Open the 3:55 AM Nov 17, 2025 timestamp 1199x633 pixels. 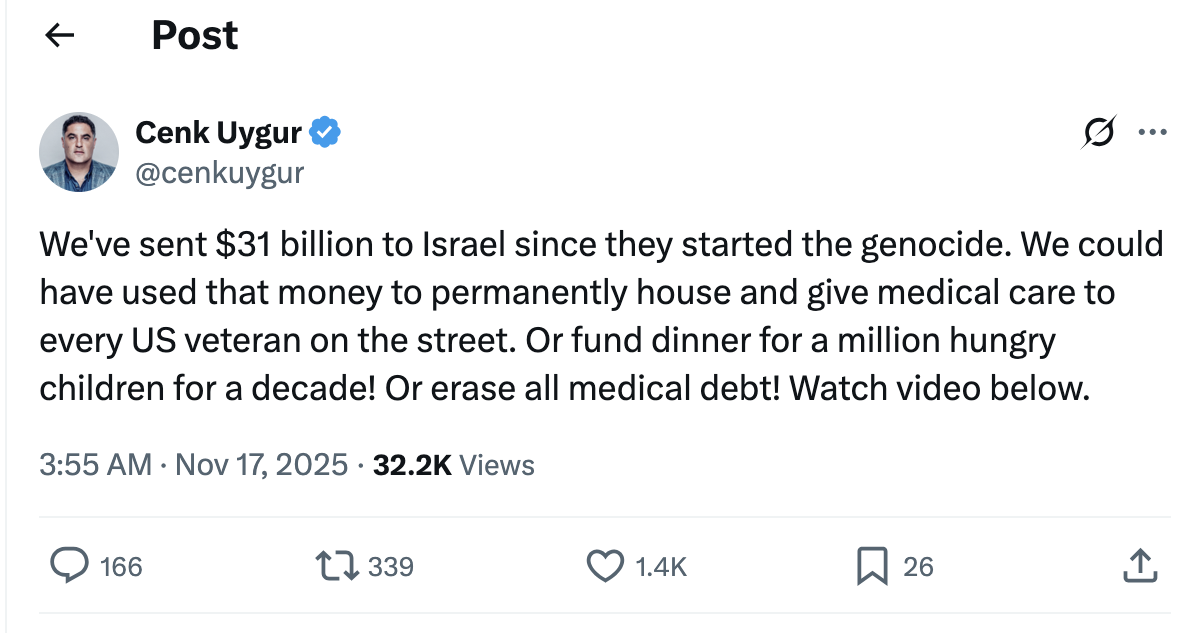click(194, 464)
